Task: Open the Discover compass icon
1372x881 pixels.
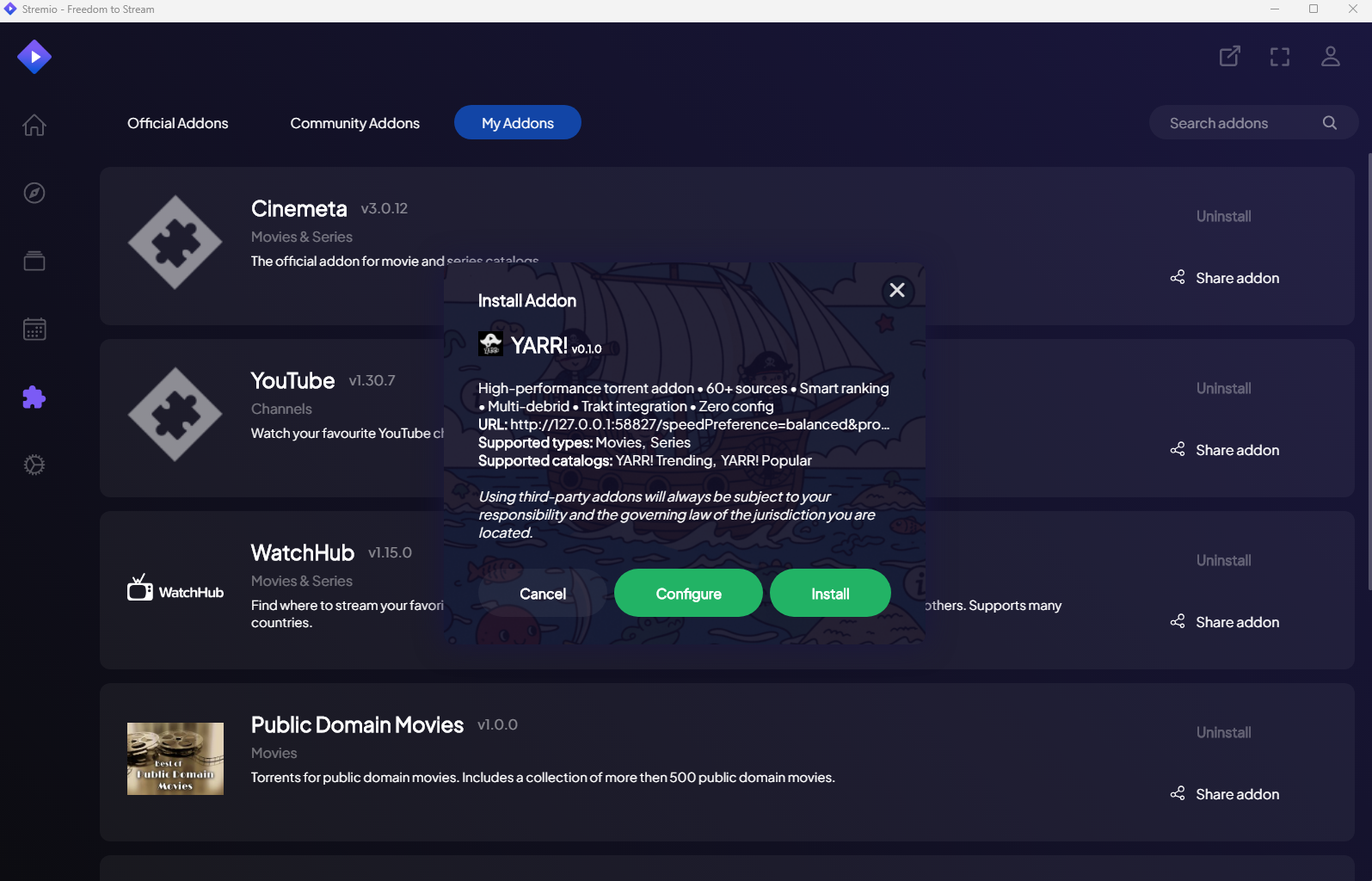Action: (x=34, y=193)
